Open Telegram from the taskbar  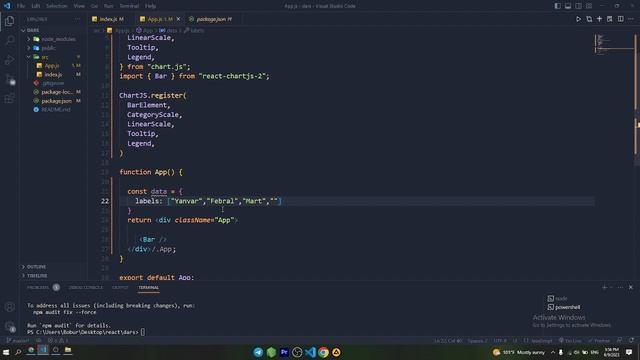[x=258, y=352]
